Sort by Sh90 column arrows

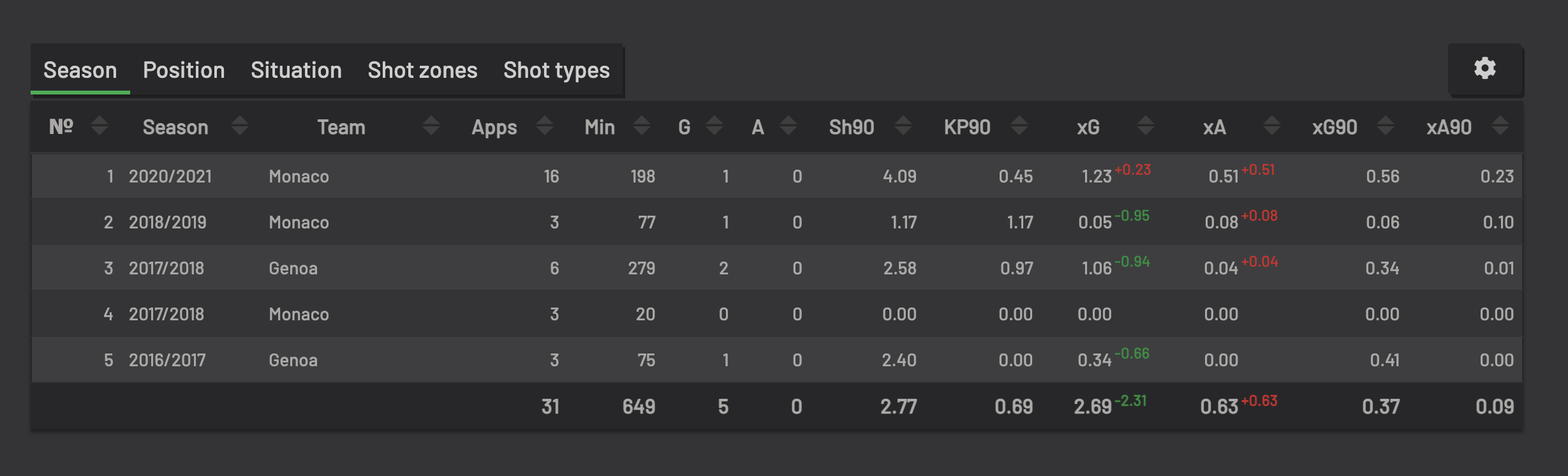903,126
